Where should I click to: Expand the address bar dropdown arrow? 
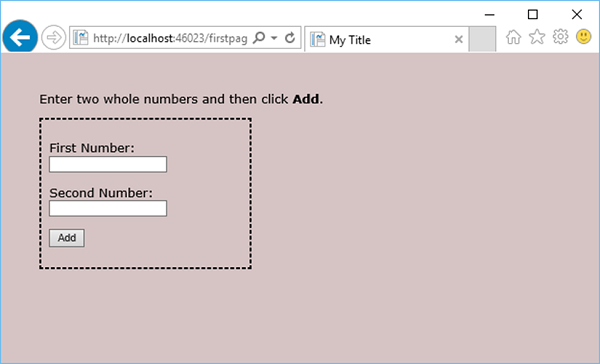(274, 38)
